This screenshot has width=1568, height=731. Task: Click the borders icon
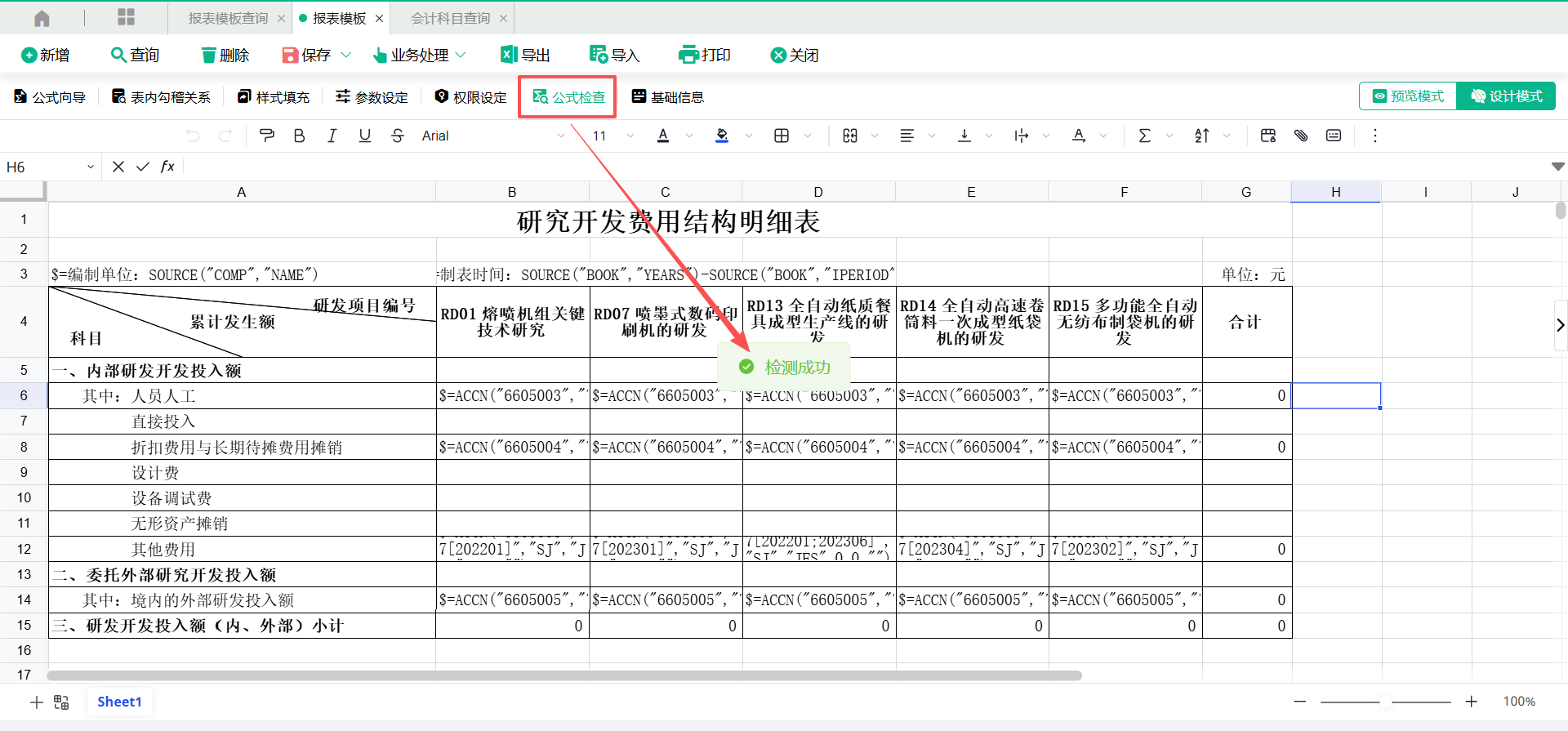(782, 136)
